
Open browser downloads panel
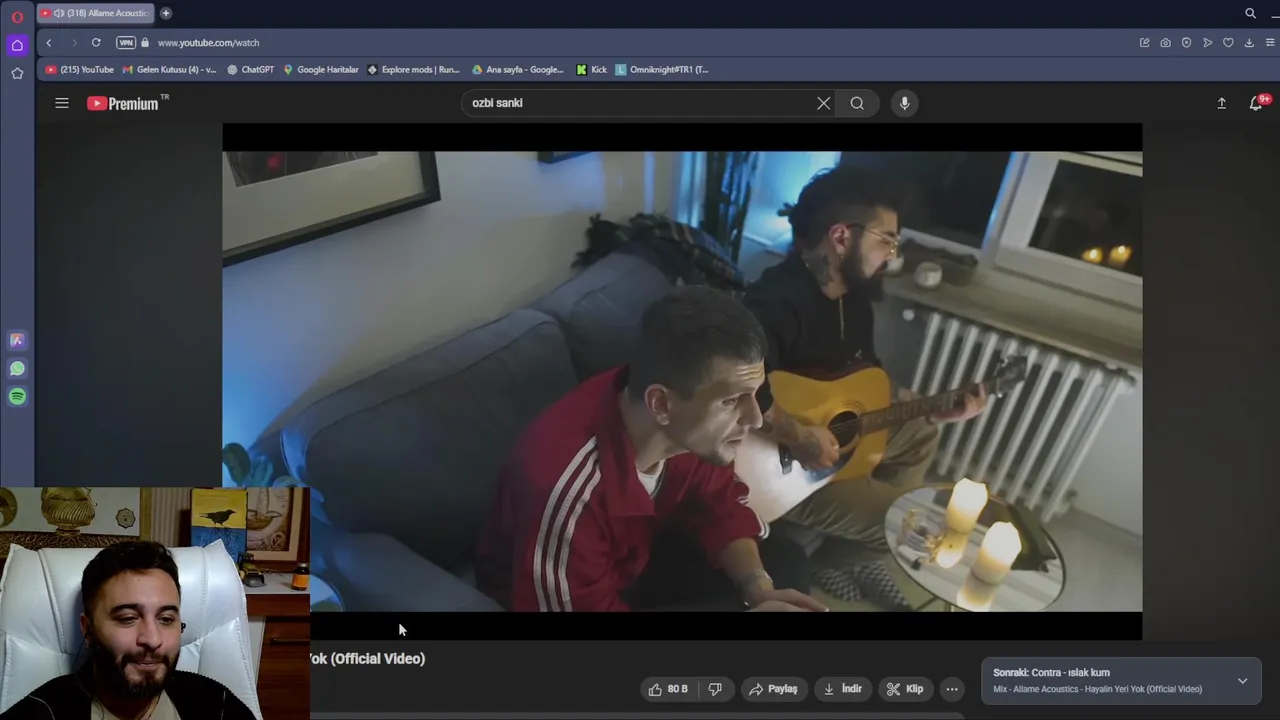coord(1249,43)
